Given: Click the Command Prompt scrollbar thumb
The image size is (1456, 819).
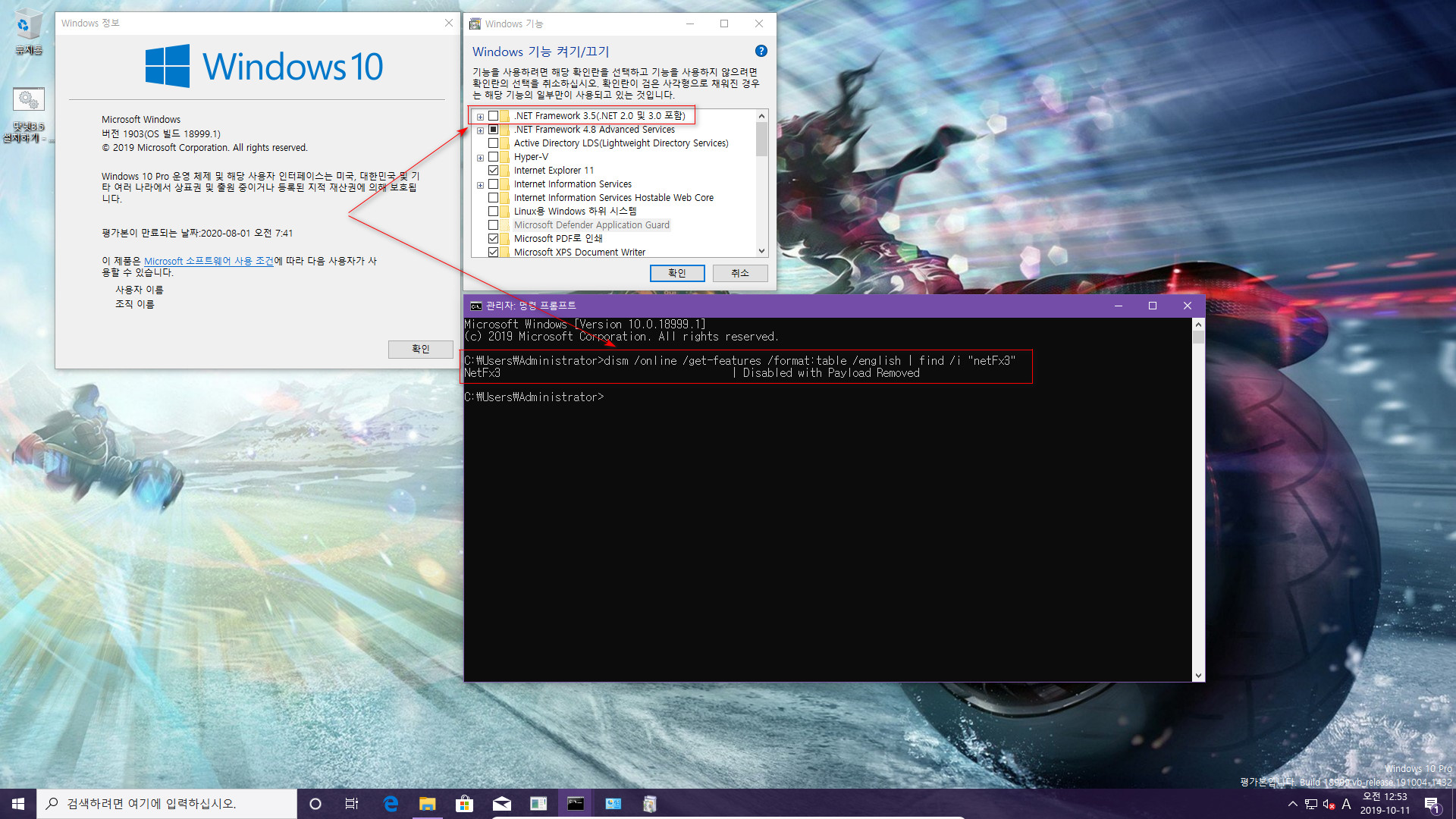Looking at the screenshot, I should coord(1198,337).
